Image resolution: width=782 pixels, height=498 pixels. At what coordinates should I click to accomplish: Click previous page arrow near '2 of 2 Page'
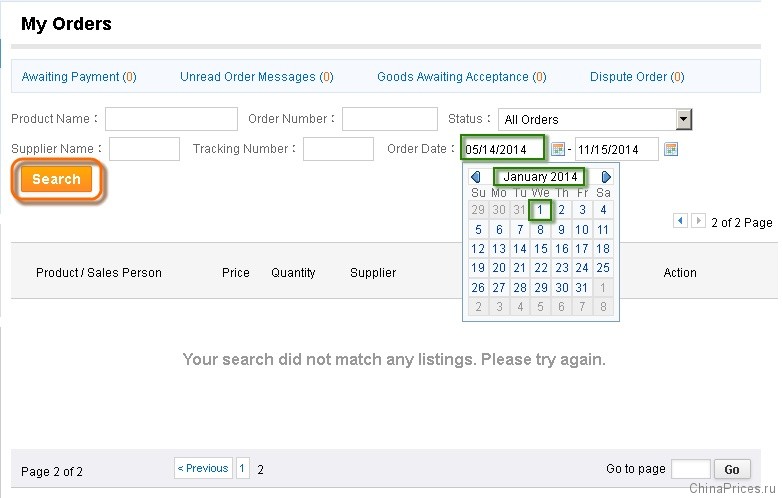680,220
